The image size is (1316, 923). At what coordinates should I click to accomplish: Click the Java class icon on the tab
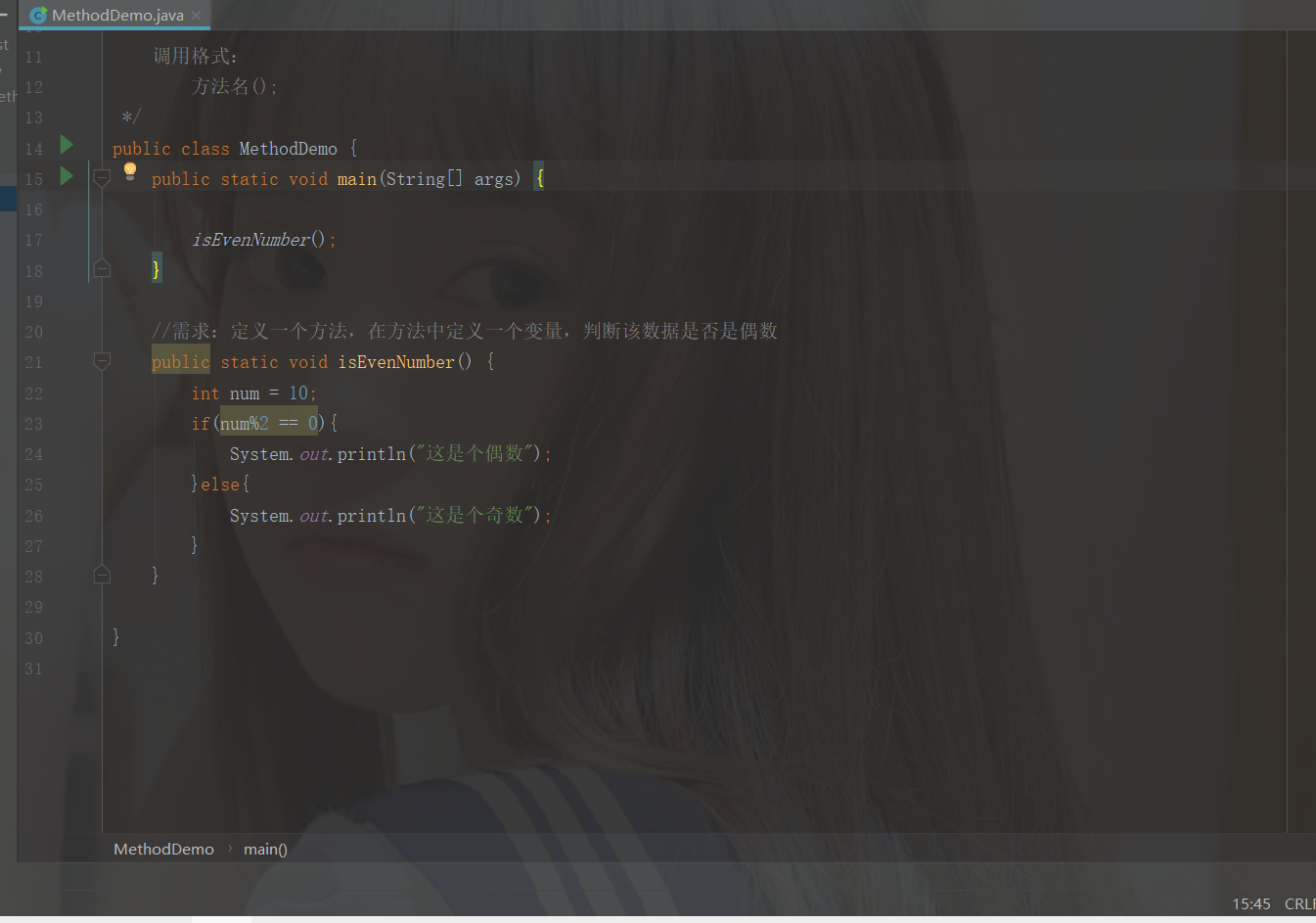[38, 15]
